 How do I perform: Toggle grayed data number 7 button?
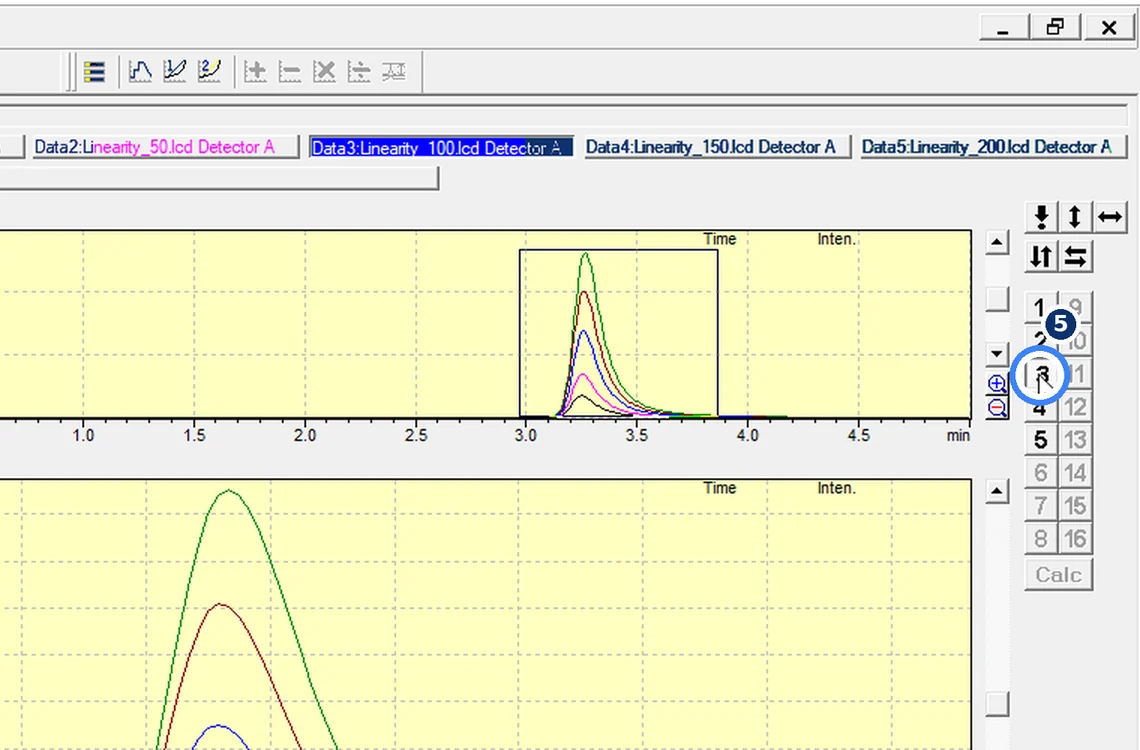click(x=1040, y=506)
